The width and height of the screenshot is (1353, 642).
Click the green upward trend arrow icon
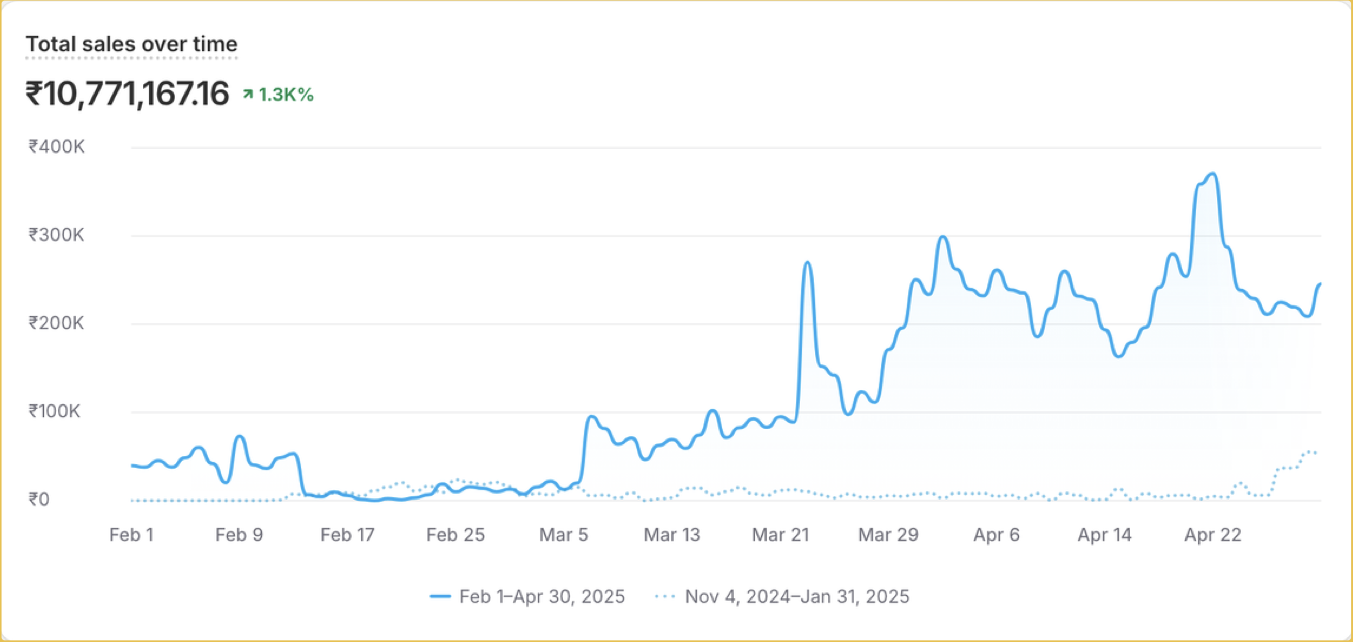(248, 95)
